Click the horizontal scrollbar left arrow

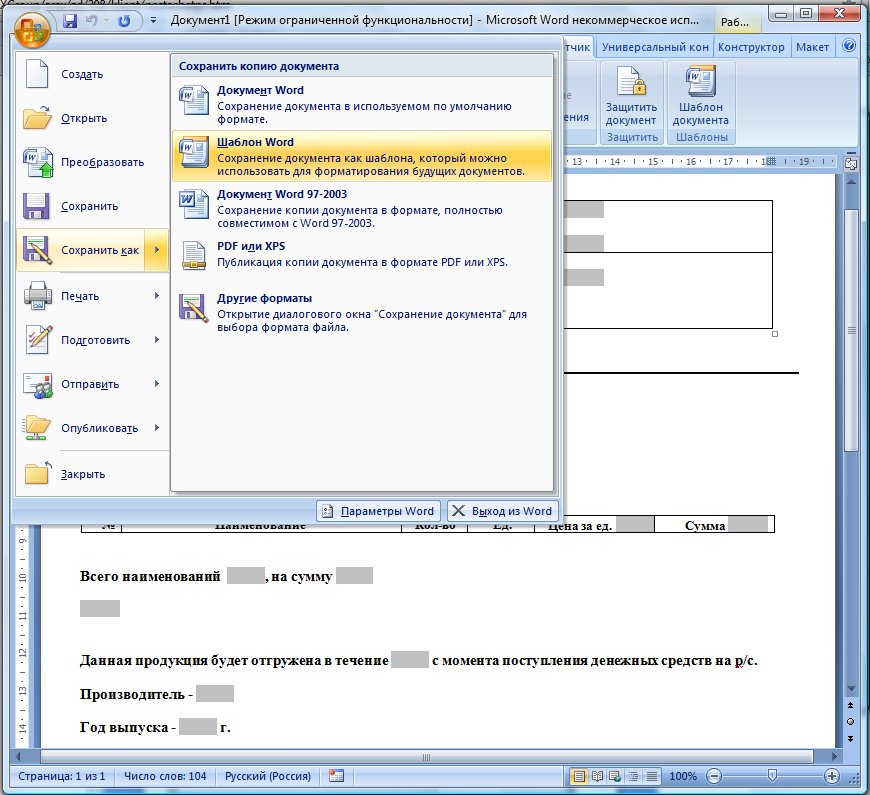point(18,756)
